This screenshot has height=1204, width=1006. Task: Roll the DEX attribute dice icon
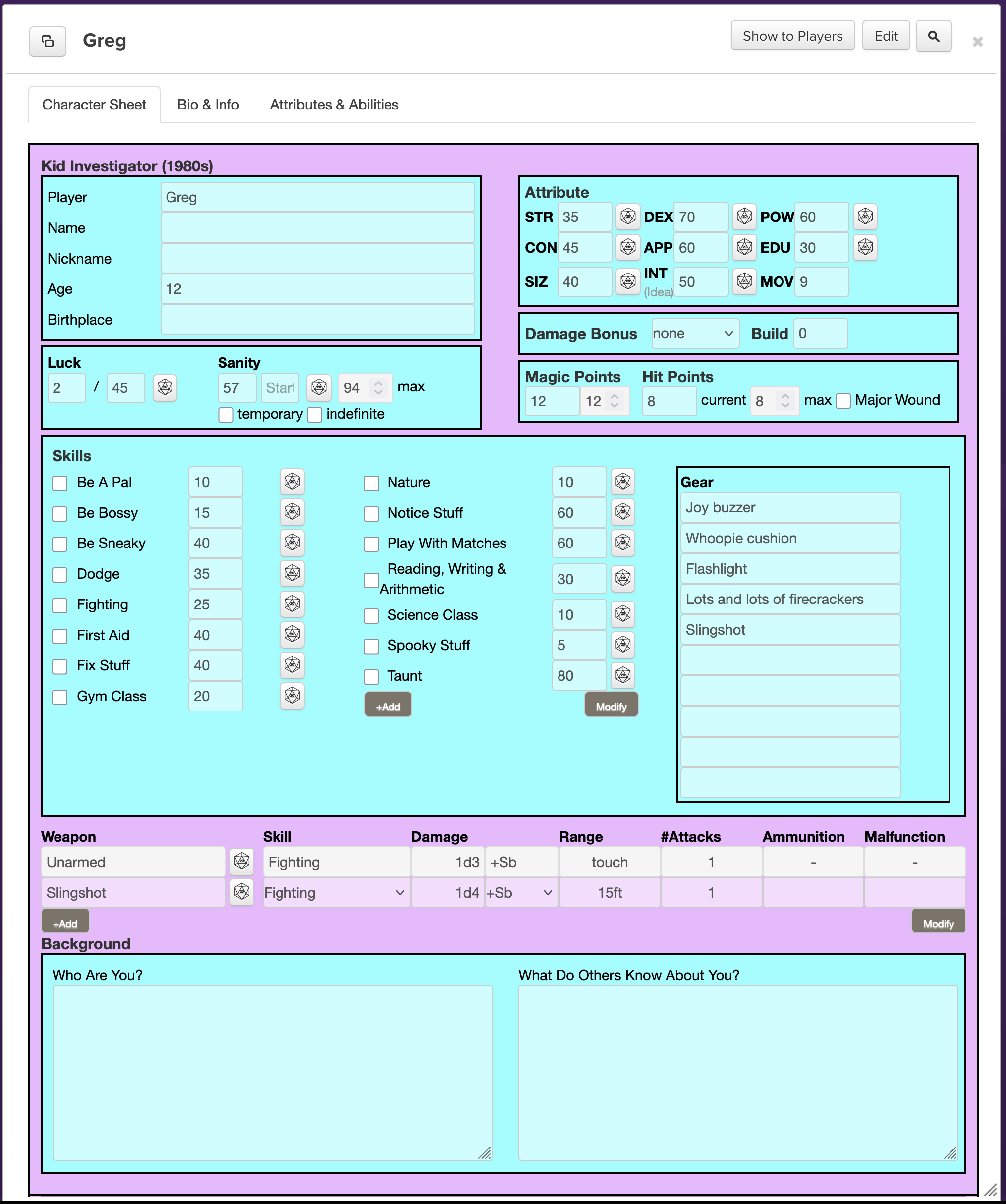[744, 217]
